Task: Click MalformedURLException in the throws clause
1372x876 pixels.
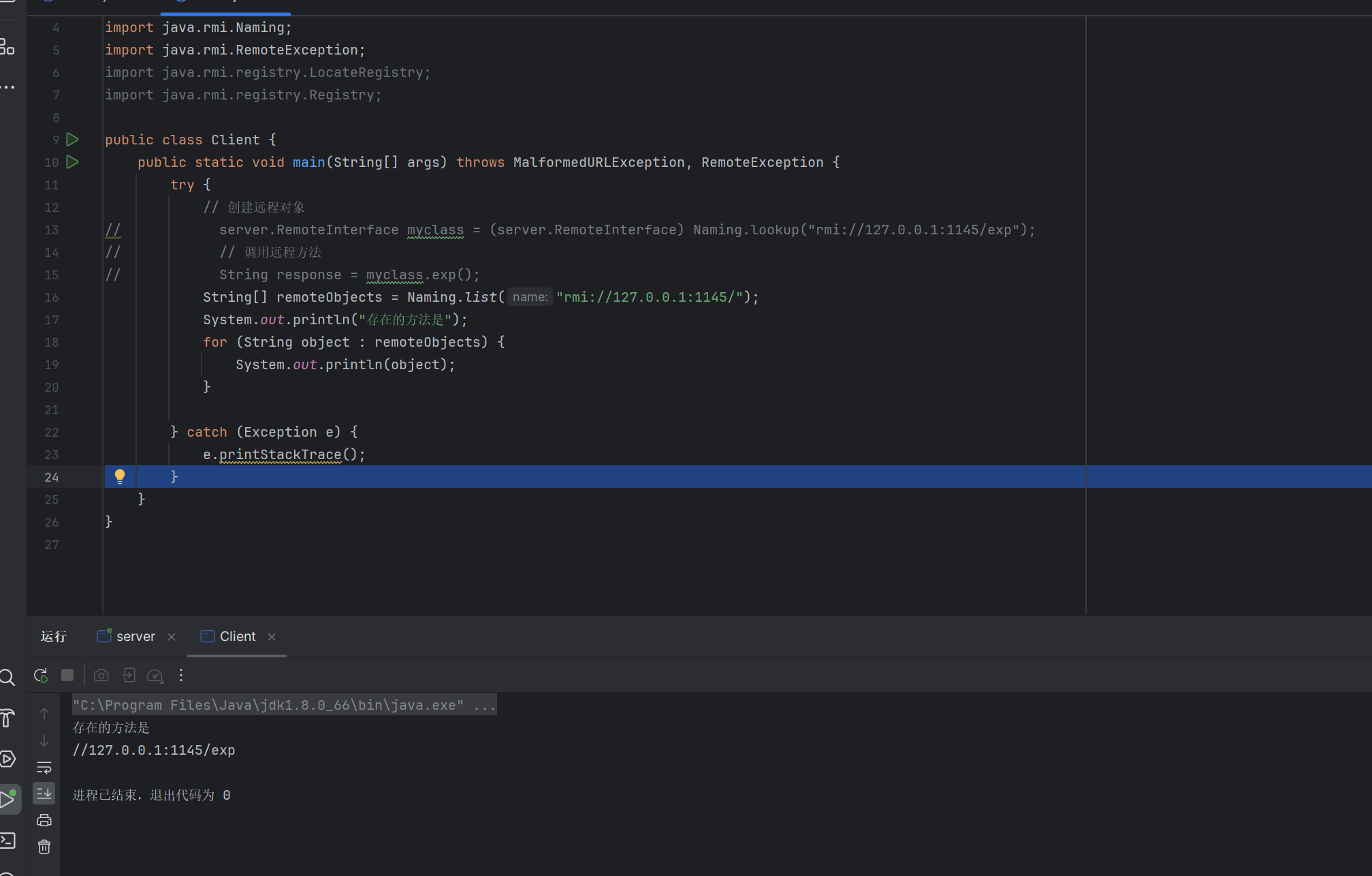Action: (x=599, y=162)
